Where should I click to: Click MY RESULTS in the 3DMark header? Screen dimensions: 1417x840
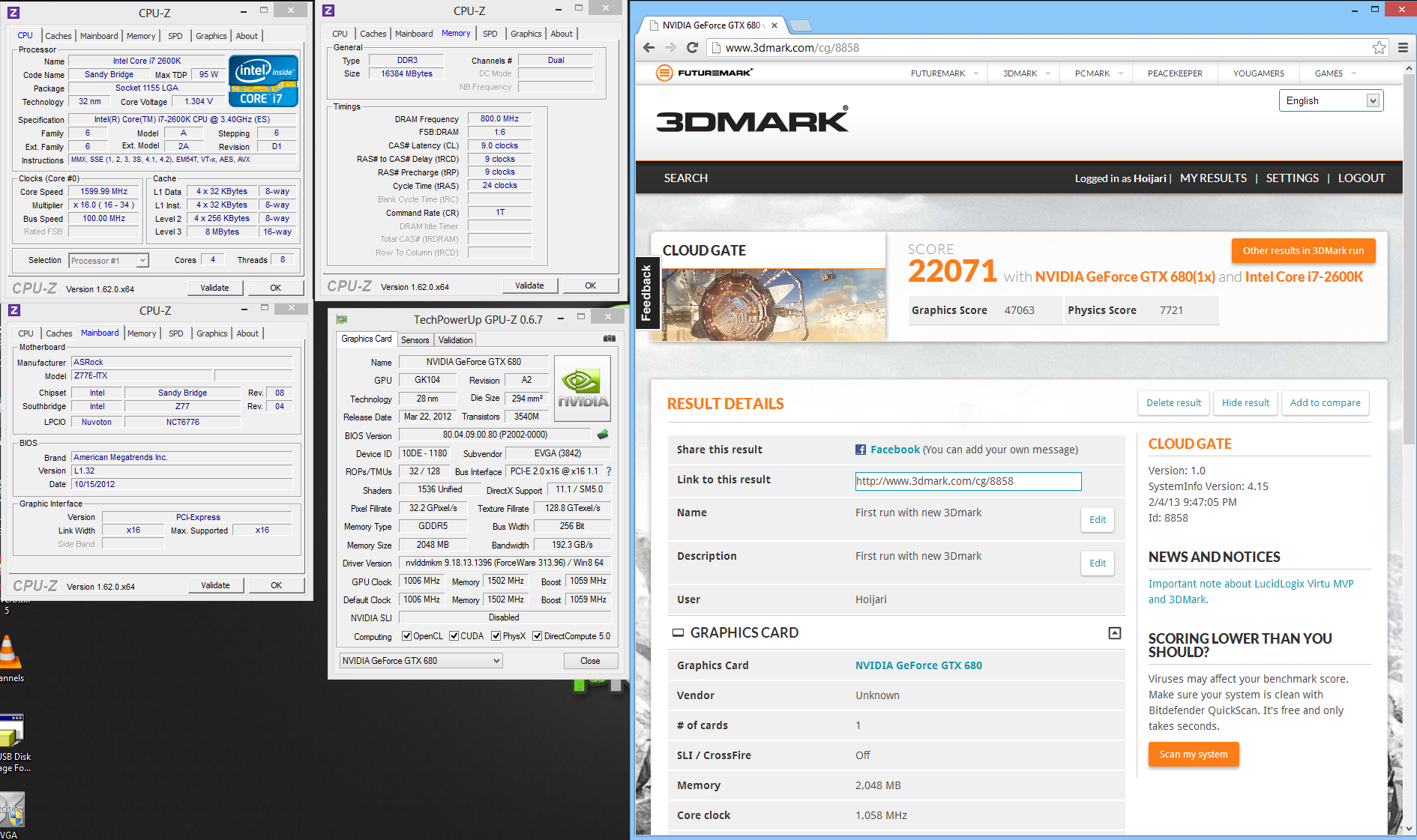click(x=1213, y=178)
